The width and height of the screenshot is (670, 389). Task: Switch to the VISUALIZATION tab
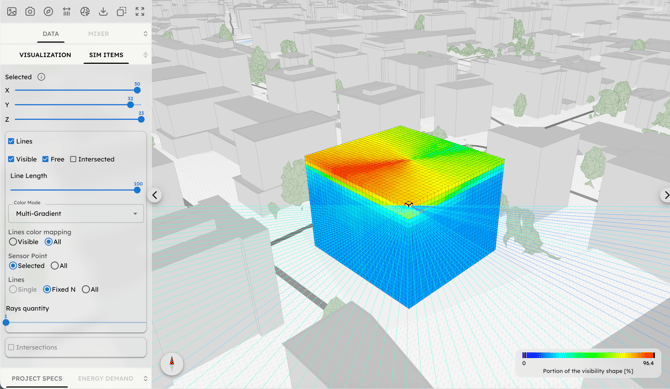[45, 55]
